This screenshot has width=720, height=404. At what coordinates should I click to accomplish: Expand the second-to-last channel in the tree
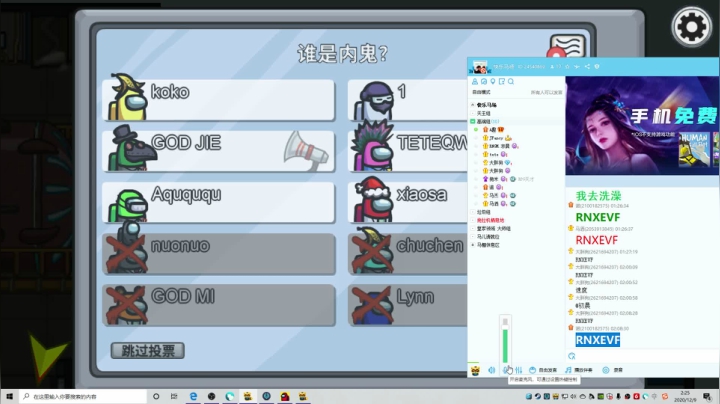click(x=472, y=237)
